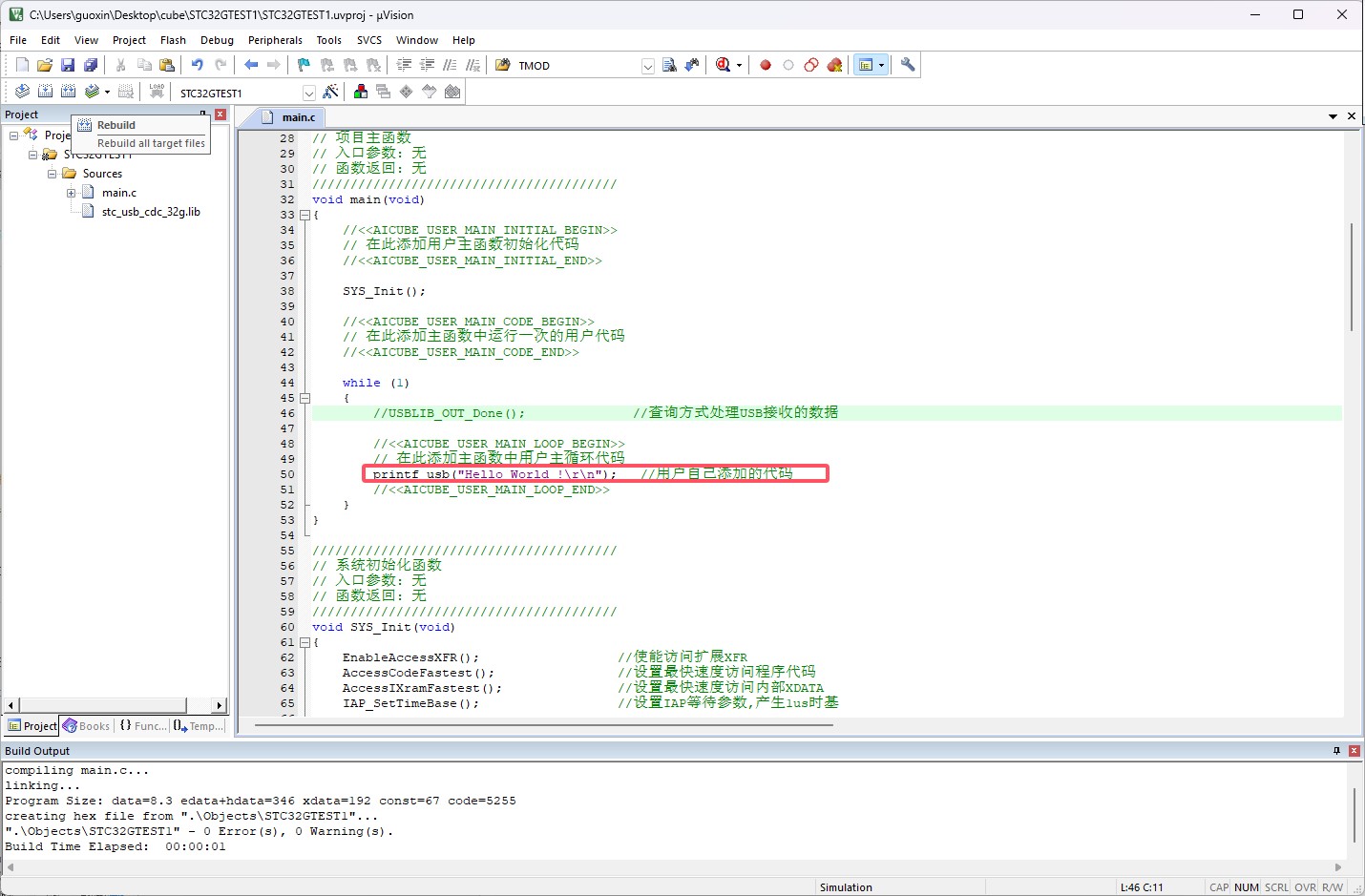Insert a breakpoint using the red dot icon
This screenshot has height=896, width=1365.
point(766,65)
